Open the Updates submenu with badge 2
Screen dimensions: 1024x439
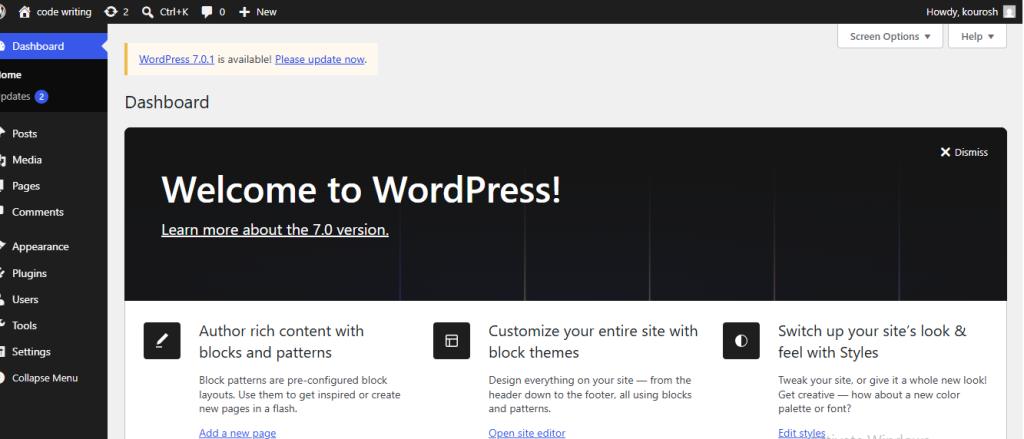54,97
